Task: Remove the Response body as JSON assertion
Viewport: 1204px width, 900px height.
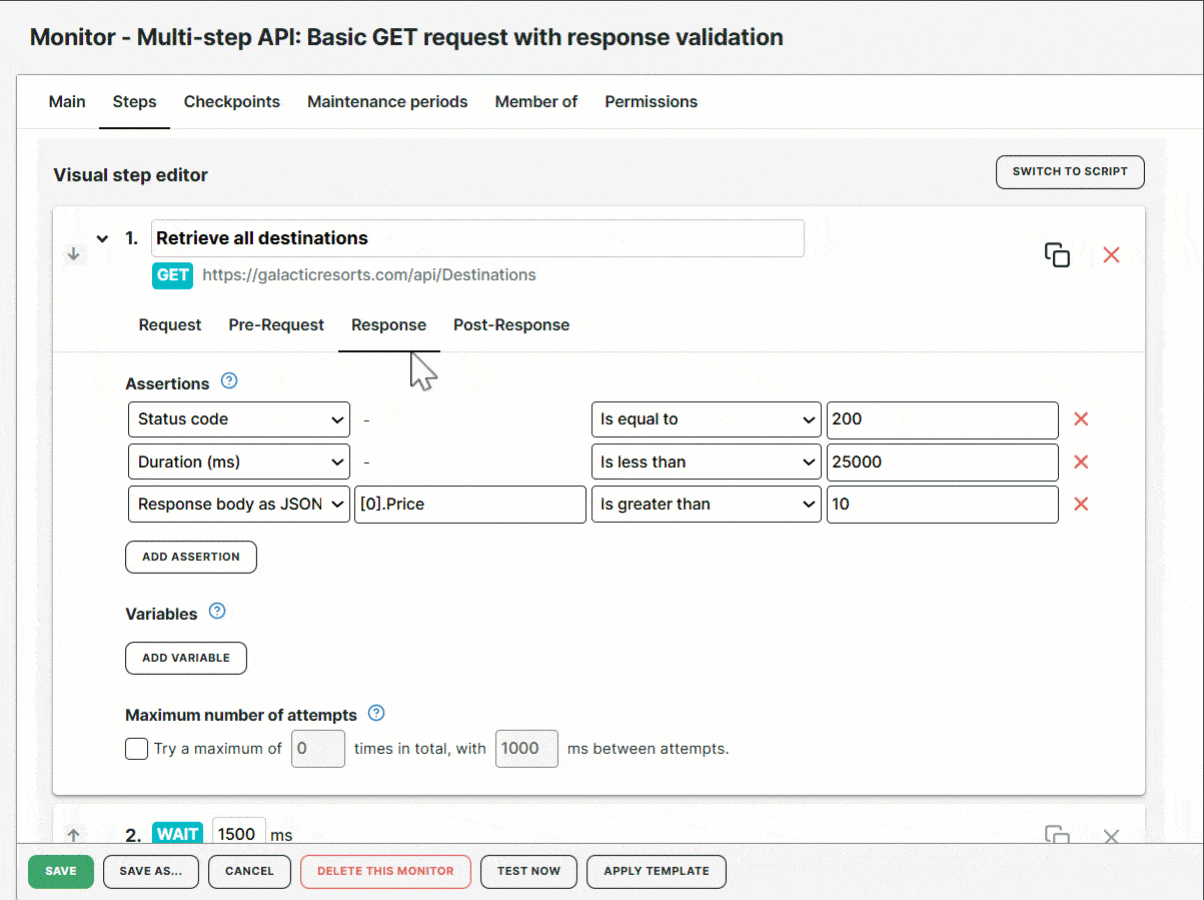Action: coord(1080,504)
